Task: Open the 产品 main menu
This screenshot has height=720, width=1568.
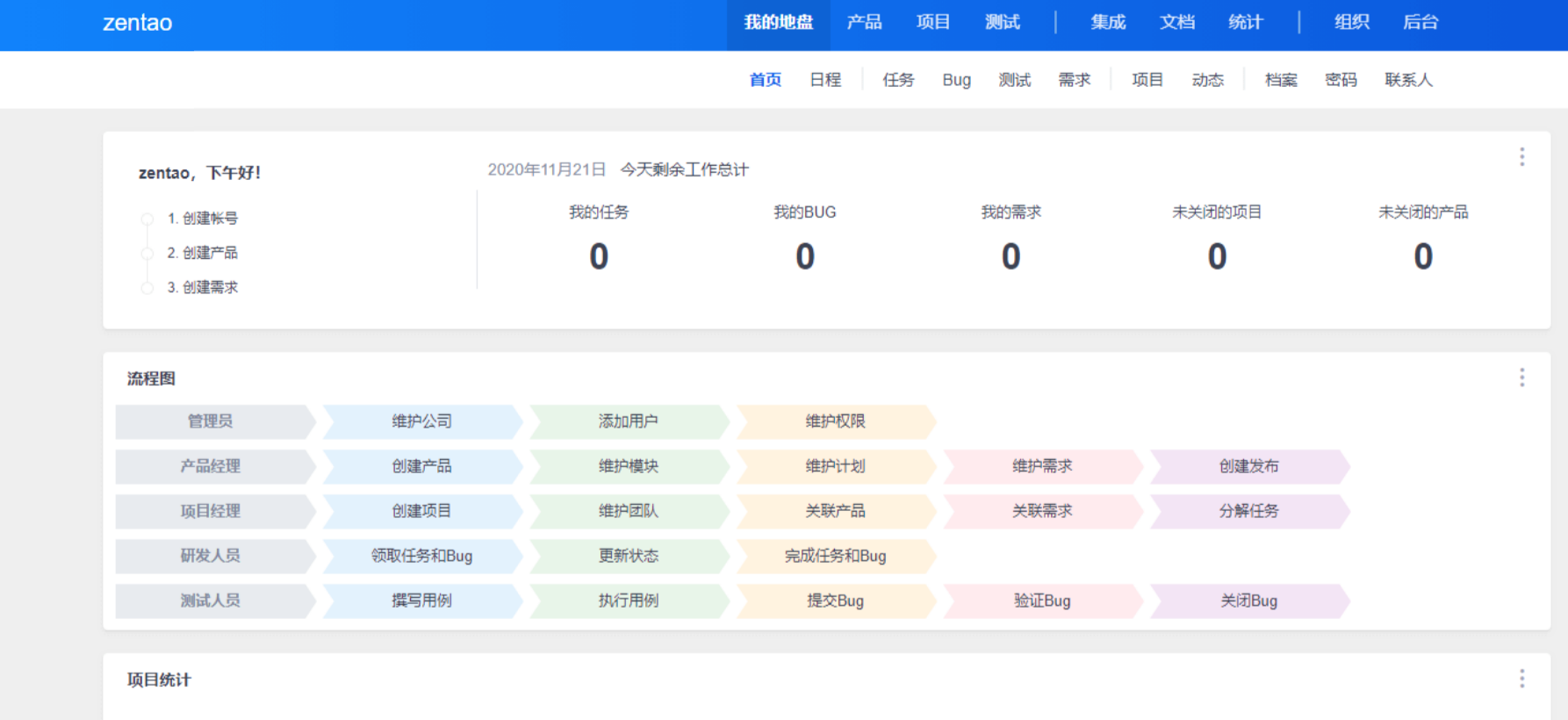Action: 864,23
